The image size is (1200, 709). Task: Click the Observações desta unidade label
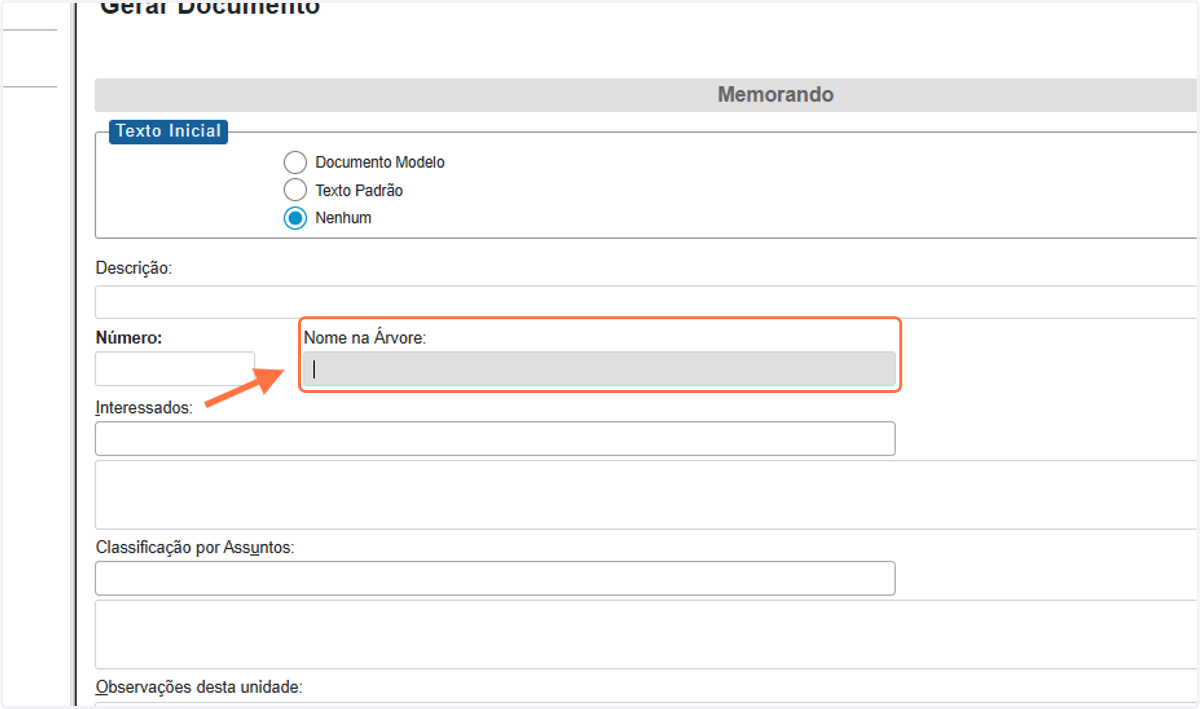(199, 687)
